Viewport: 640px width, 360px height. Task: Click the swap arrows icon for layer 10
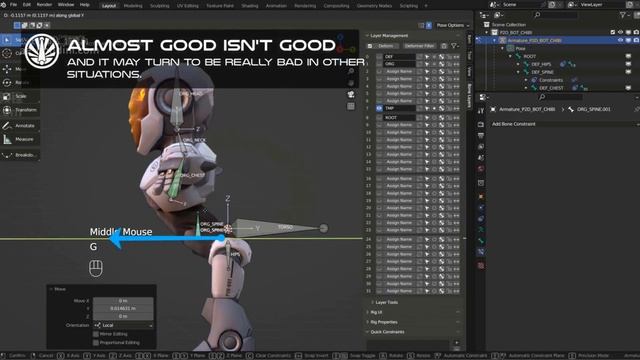456,133
